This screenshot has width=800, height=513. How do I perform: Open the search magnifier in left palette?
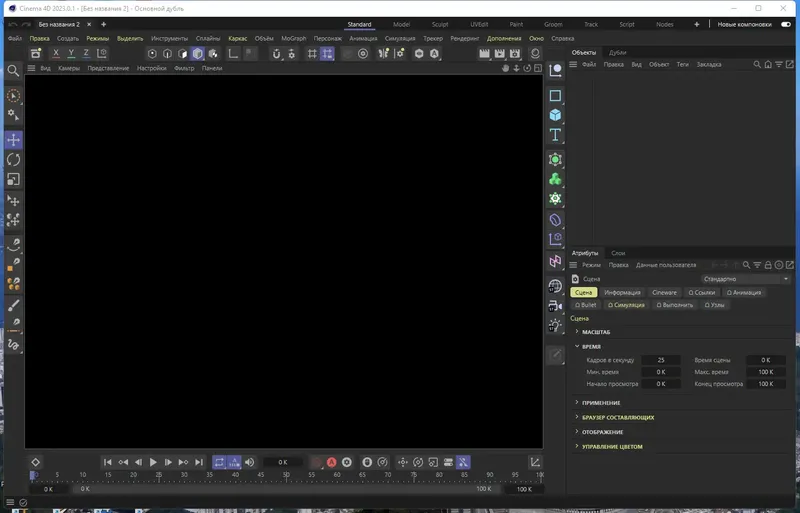pos(13,70)
